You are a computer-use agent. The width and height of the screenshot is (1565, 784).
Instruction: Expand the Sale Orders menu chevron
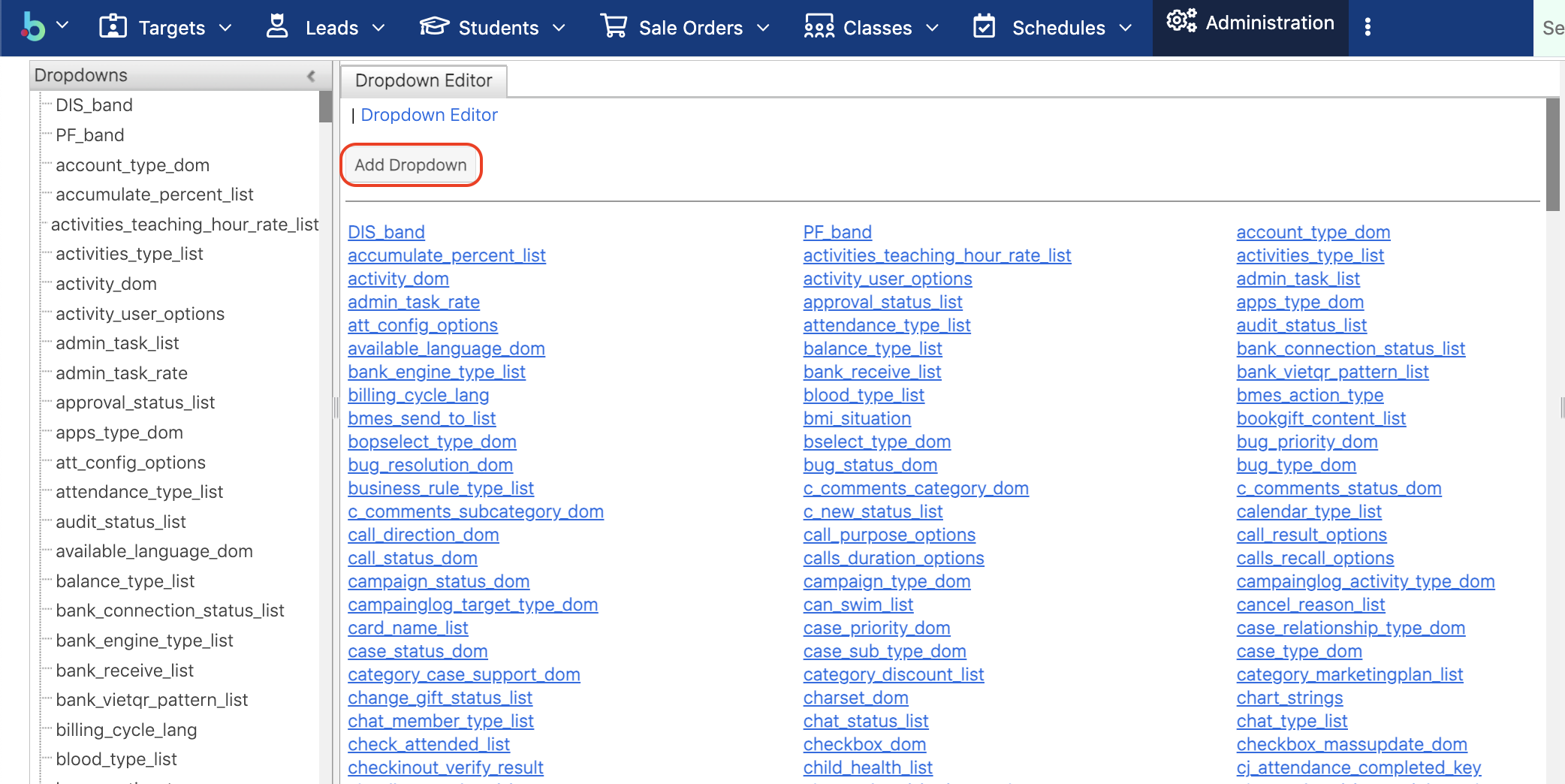click(764, 28)
